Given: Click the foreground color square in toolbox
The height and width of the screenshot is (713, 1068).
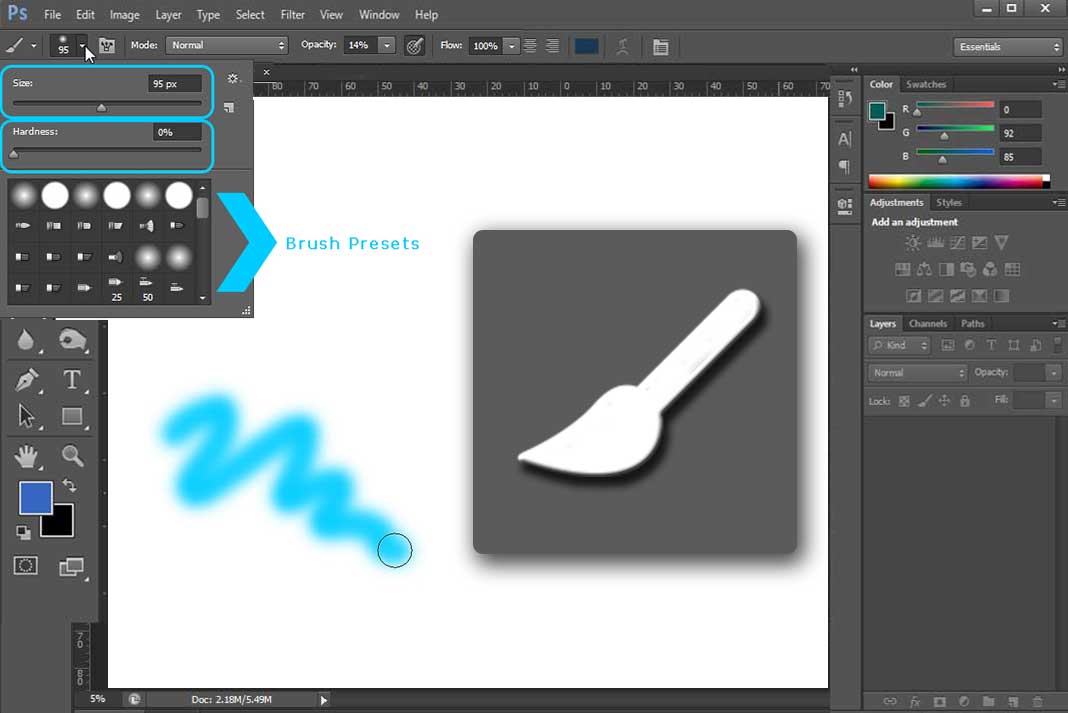Looking at the screenshot, I should click(35, 497).
